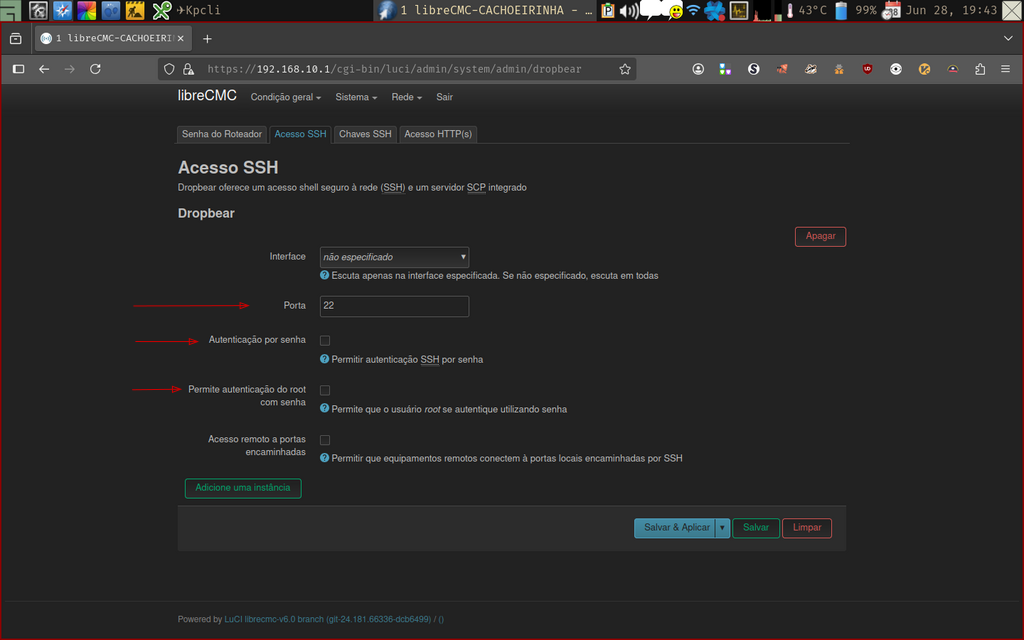Open the clipboard manager tray icon
The image size is (1024, 640).
pos(607,10)
